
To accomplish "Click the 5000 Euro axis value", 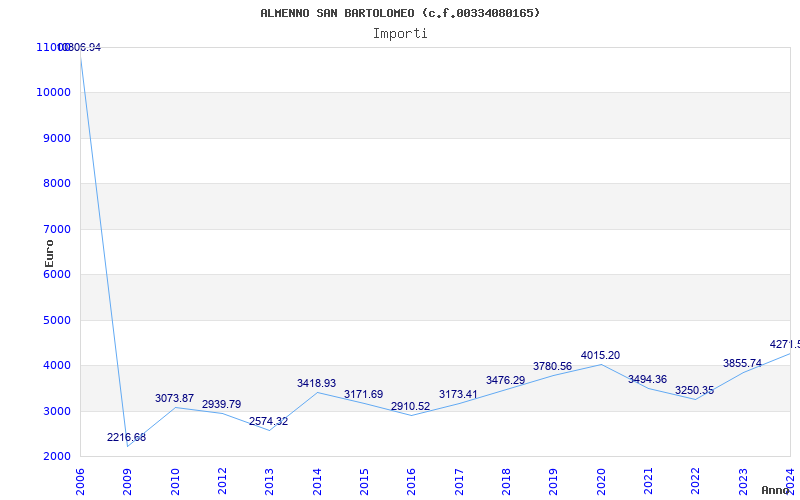I will (x=56, y=320).
